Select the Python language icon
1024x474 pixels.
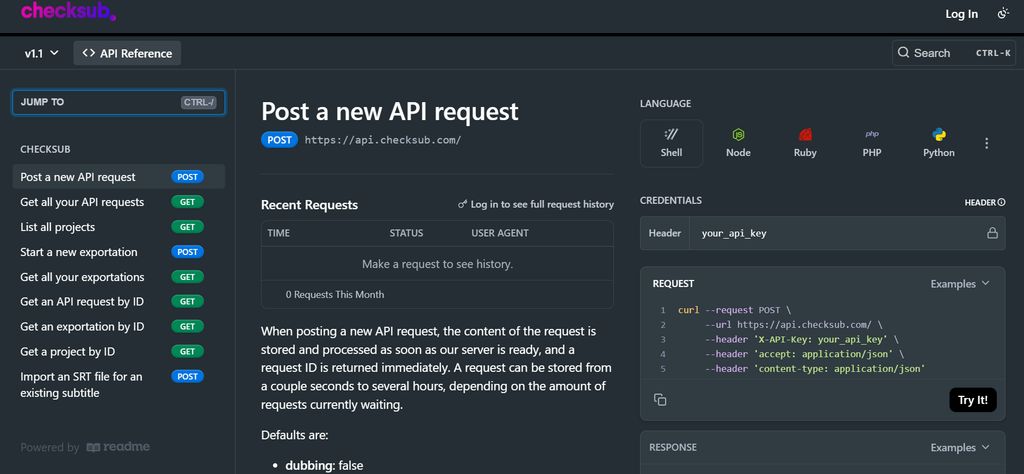(939, 143)
